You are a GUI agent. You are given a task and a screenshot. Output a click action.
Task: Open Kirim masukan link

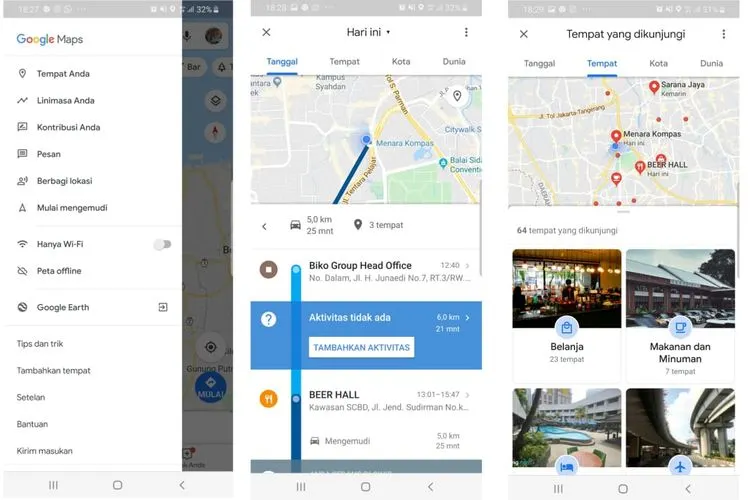[45, 451]
